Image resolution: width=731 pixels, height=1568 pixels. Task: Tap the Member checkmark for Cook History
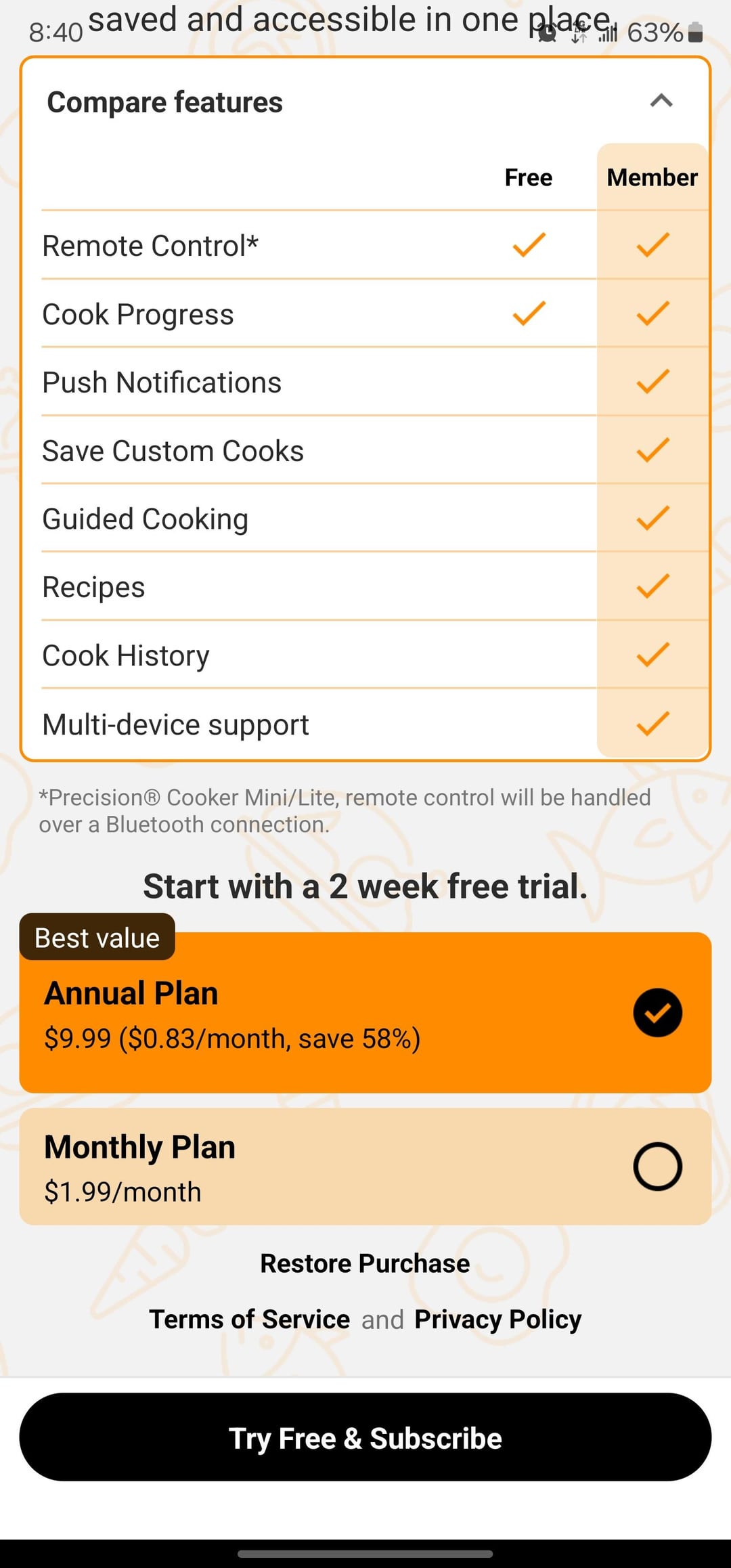(652, 655)
